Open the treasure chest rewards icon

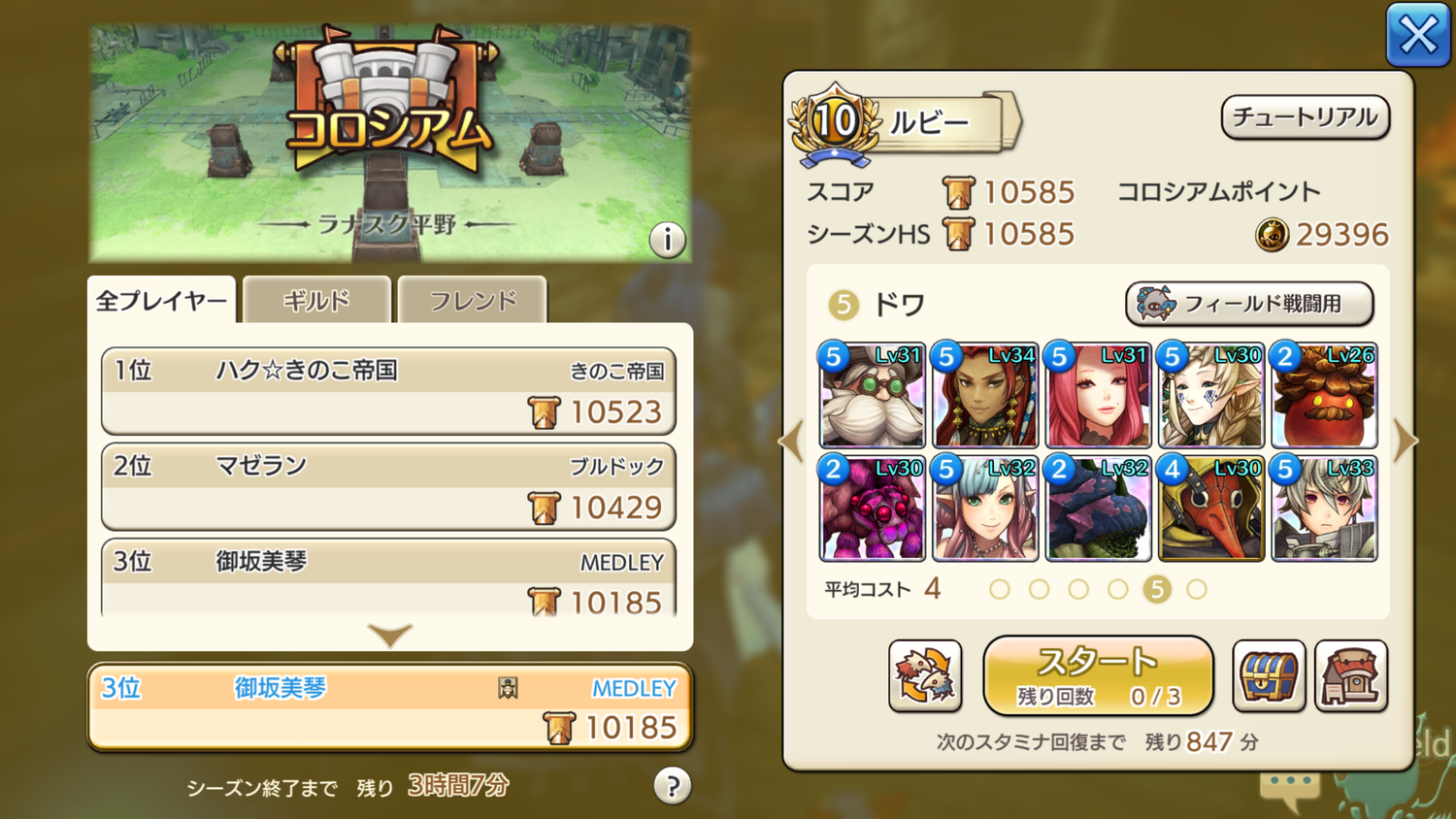point(1269,676)
